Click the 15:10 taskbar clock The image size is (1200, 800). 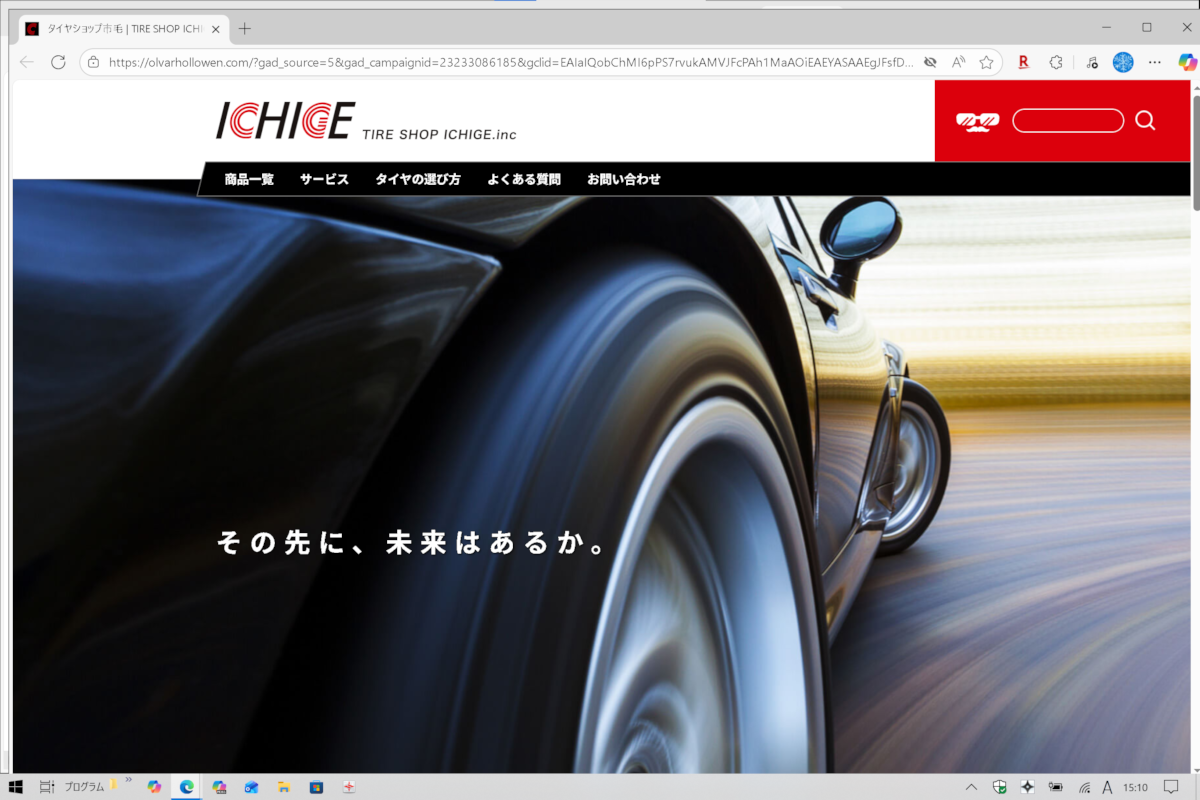(x=1135, y=787)
